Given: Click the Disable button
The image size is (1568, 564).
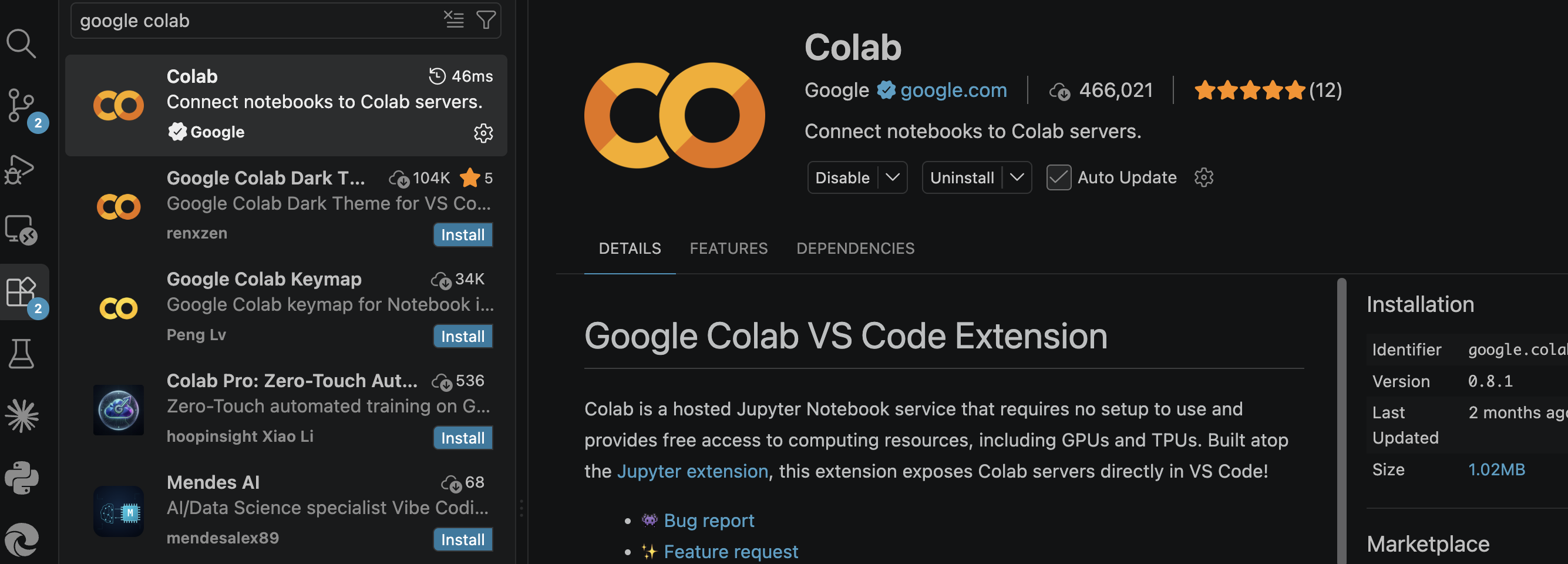Looking at the screenshot, I should click(x=843, y=177).
